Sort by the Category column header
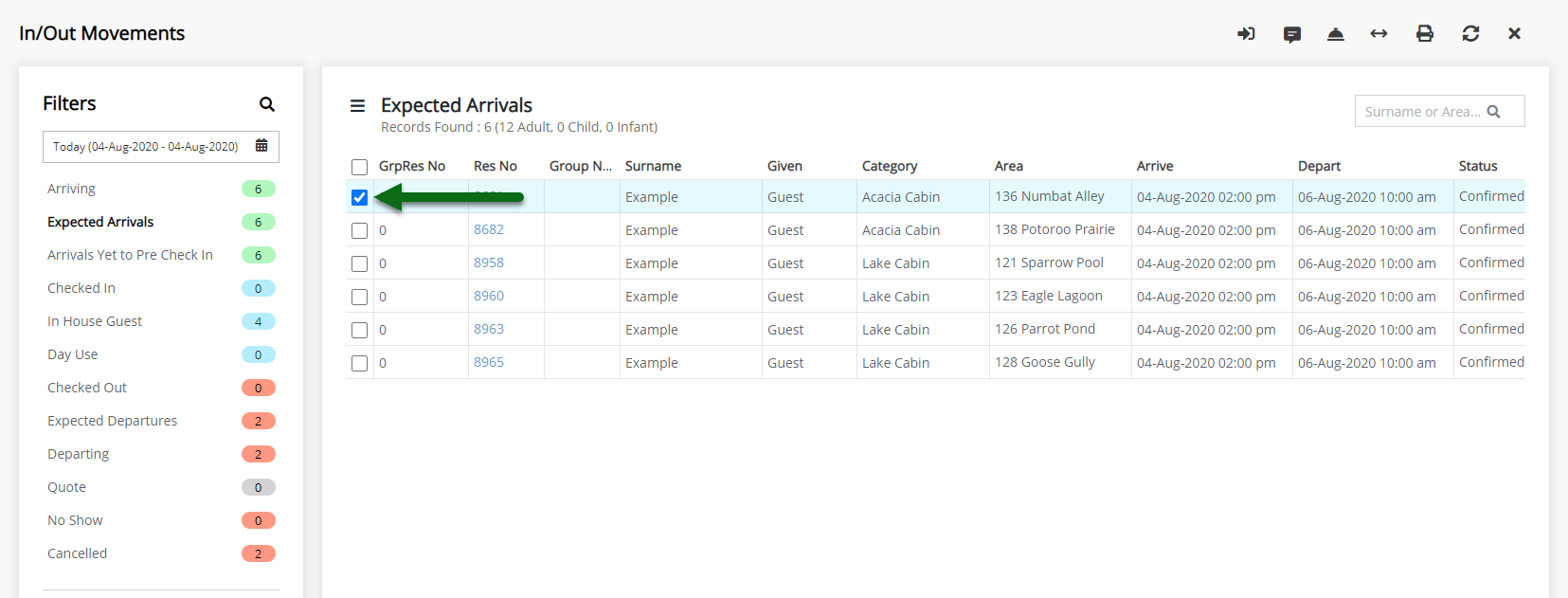This screenshot has height=598, width=1568. [x=890, y=166]
